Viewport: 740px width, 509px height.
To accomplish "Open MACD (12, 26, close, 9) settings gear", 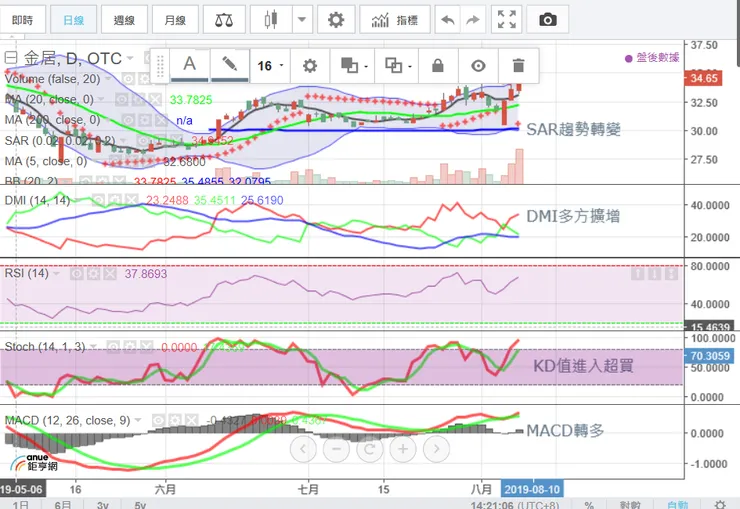I will coord(175,420).
